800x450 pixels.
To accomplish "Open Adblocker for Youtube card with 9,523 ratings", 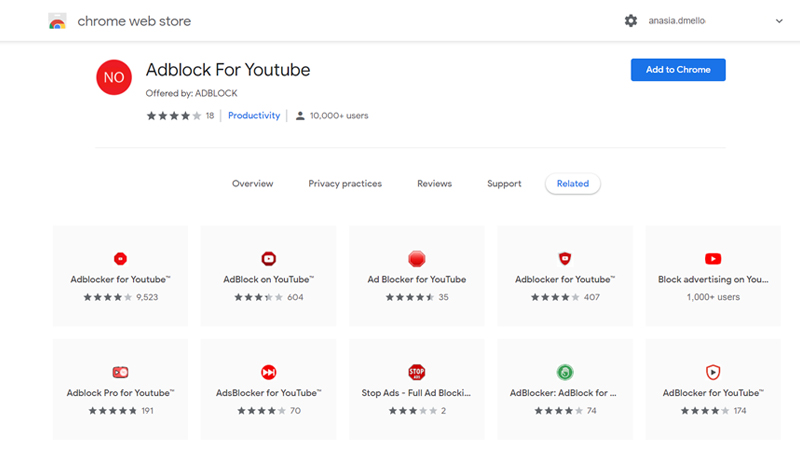I will (x=120, y=276).
